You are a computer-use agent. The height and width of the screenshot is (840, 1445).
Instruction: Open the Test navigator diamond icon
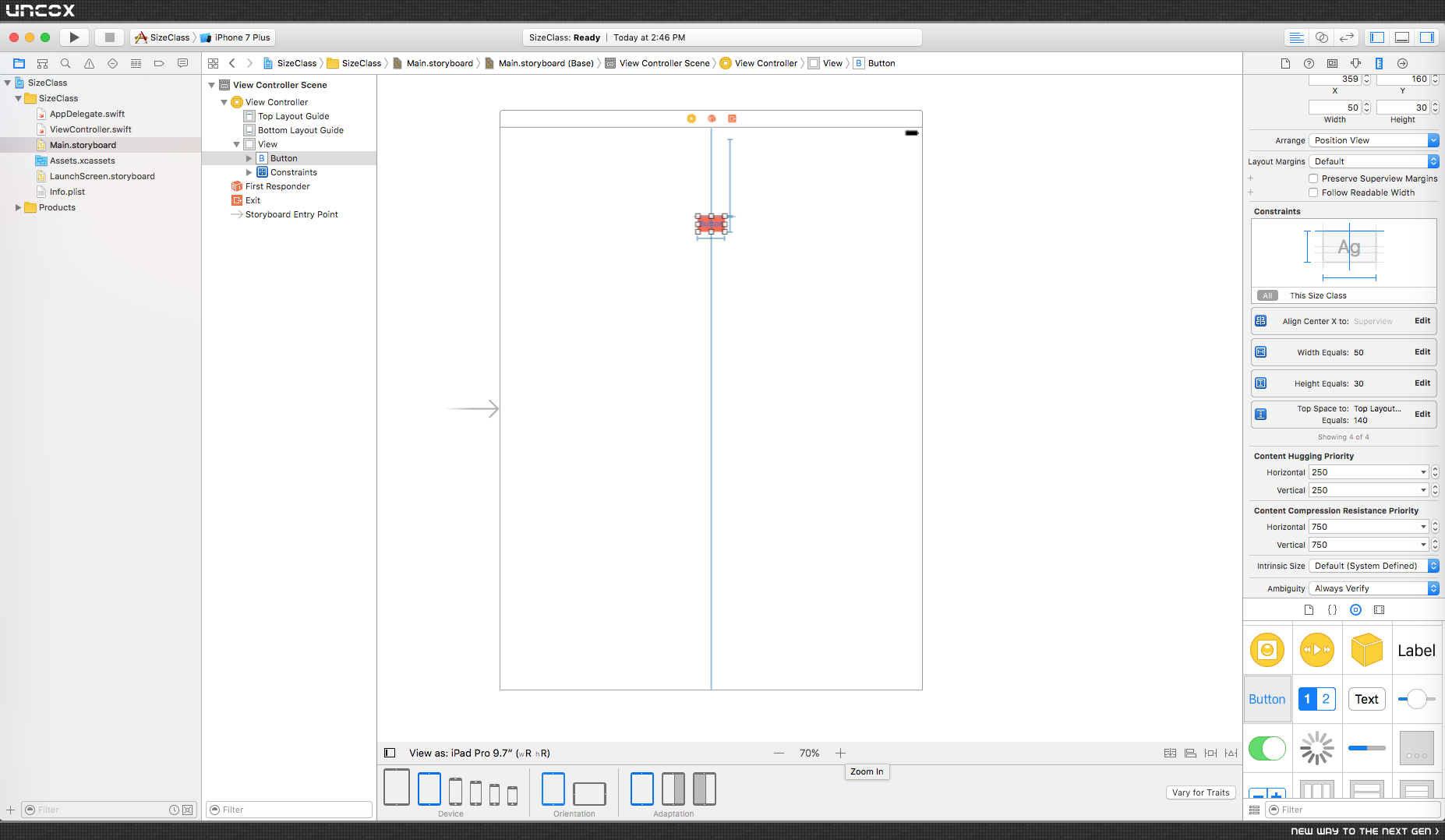112,63
